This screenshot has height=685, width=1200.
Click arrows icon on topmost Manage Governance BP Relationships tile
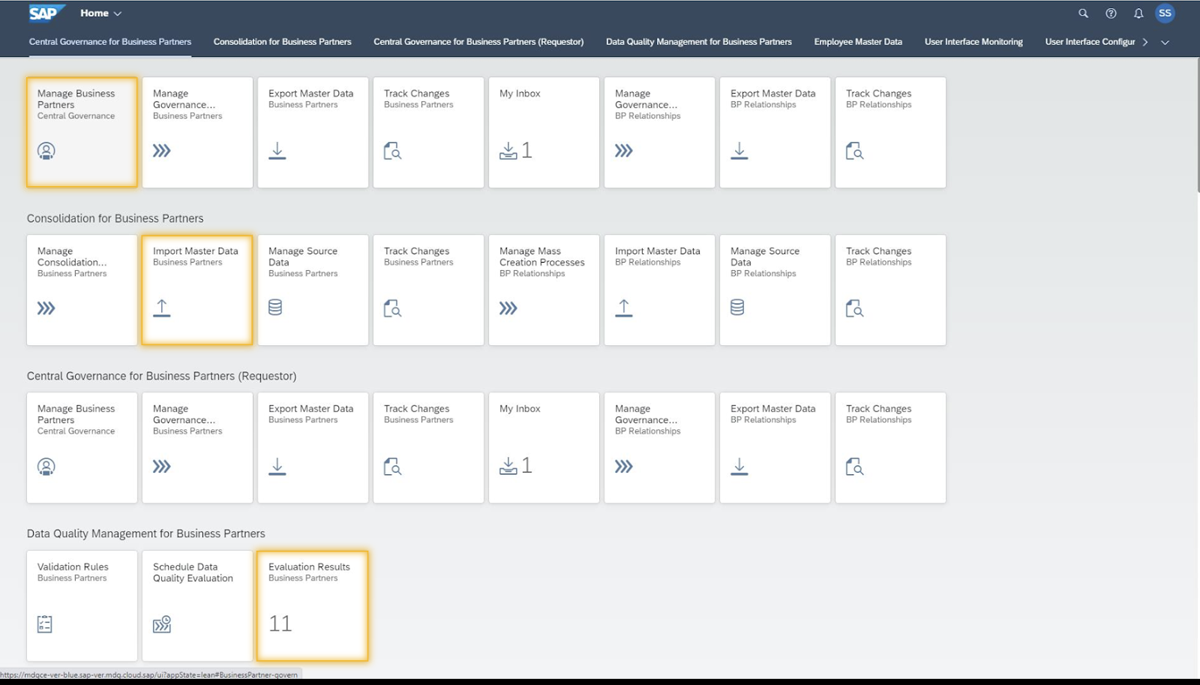(x=624, y=151)
